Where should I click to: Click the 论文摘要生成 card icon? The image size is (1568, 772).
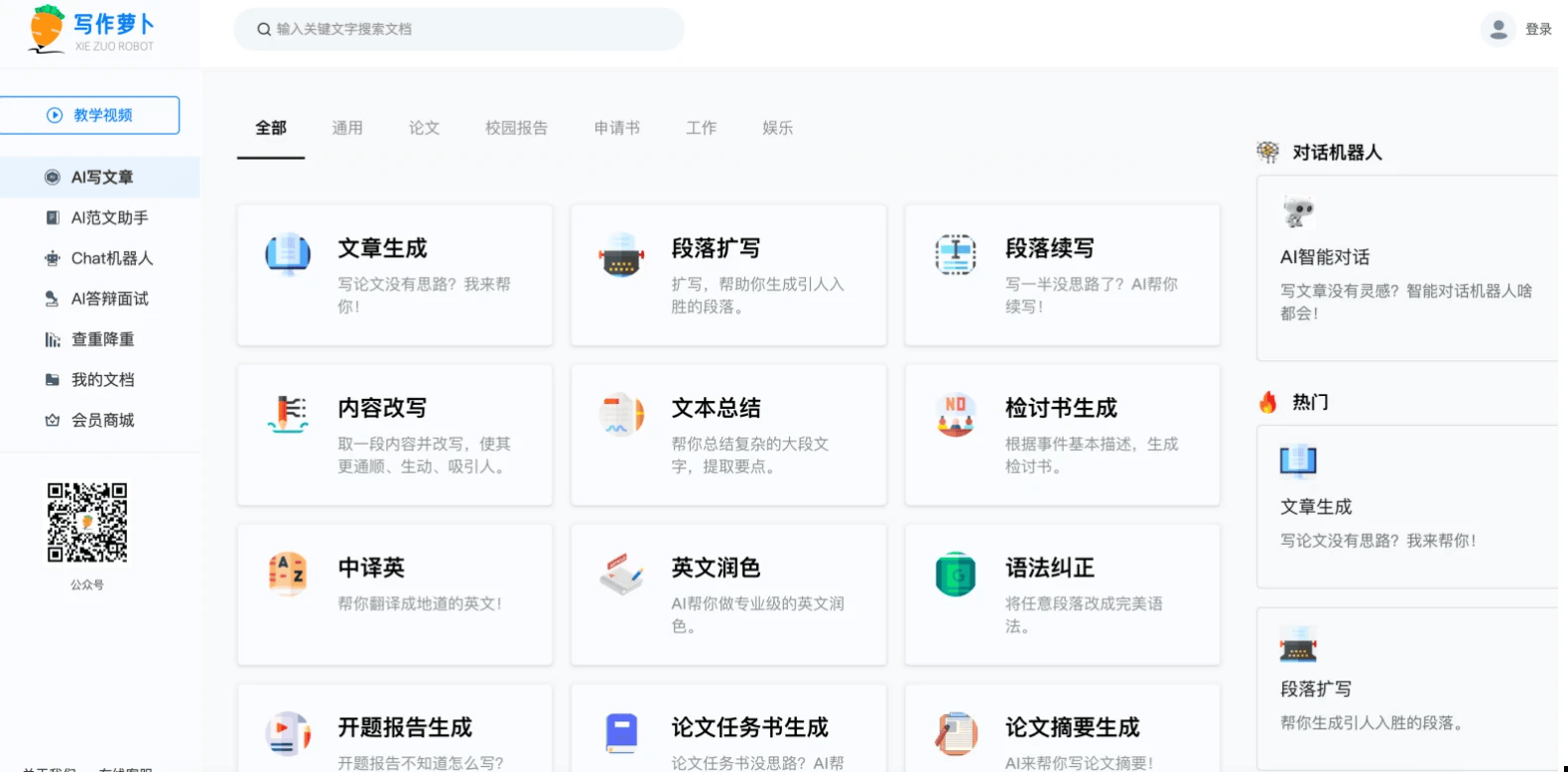[956, 733]
